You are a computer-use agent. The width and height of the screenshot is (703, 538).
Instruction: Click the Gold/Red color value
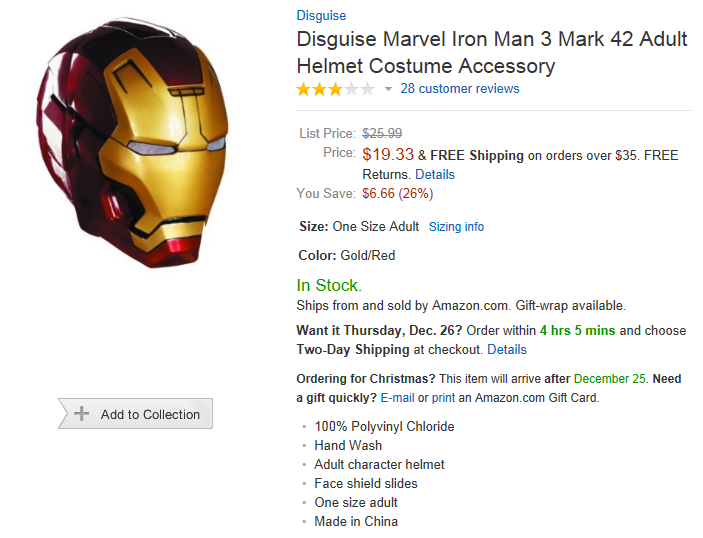pyautogui.click(x=369, y=255)
